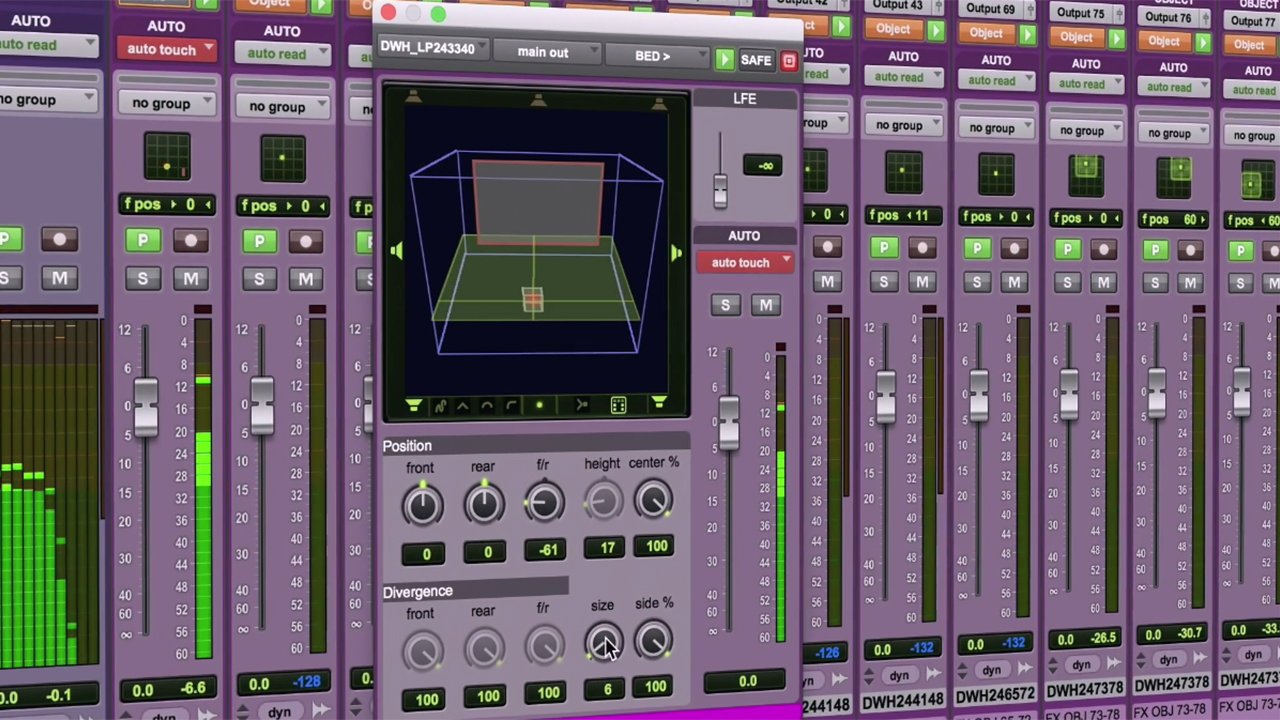Select the curve trajectory pattern icon
This screenshot has width=1280, height=720.
[x=512, y=405]
